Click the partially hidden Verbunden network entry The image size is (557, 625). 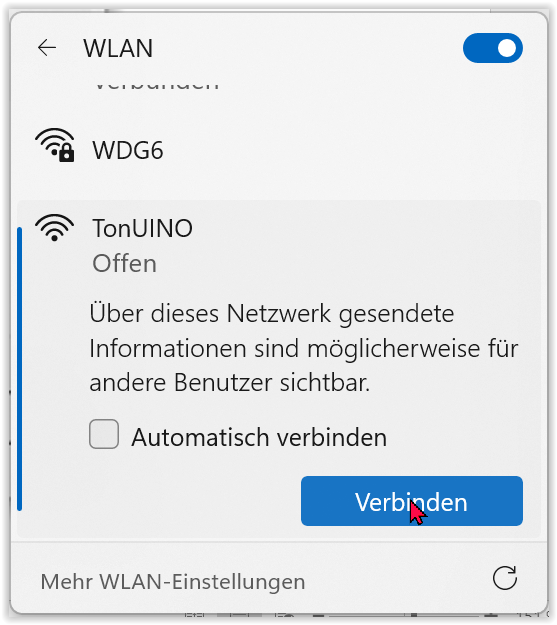pyautogui.click(x=156, y=85)
